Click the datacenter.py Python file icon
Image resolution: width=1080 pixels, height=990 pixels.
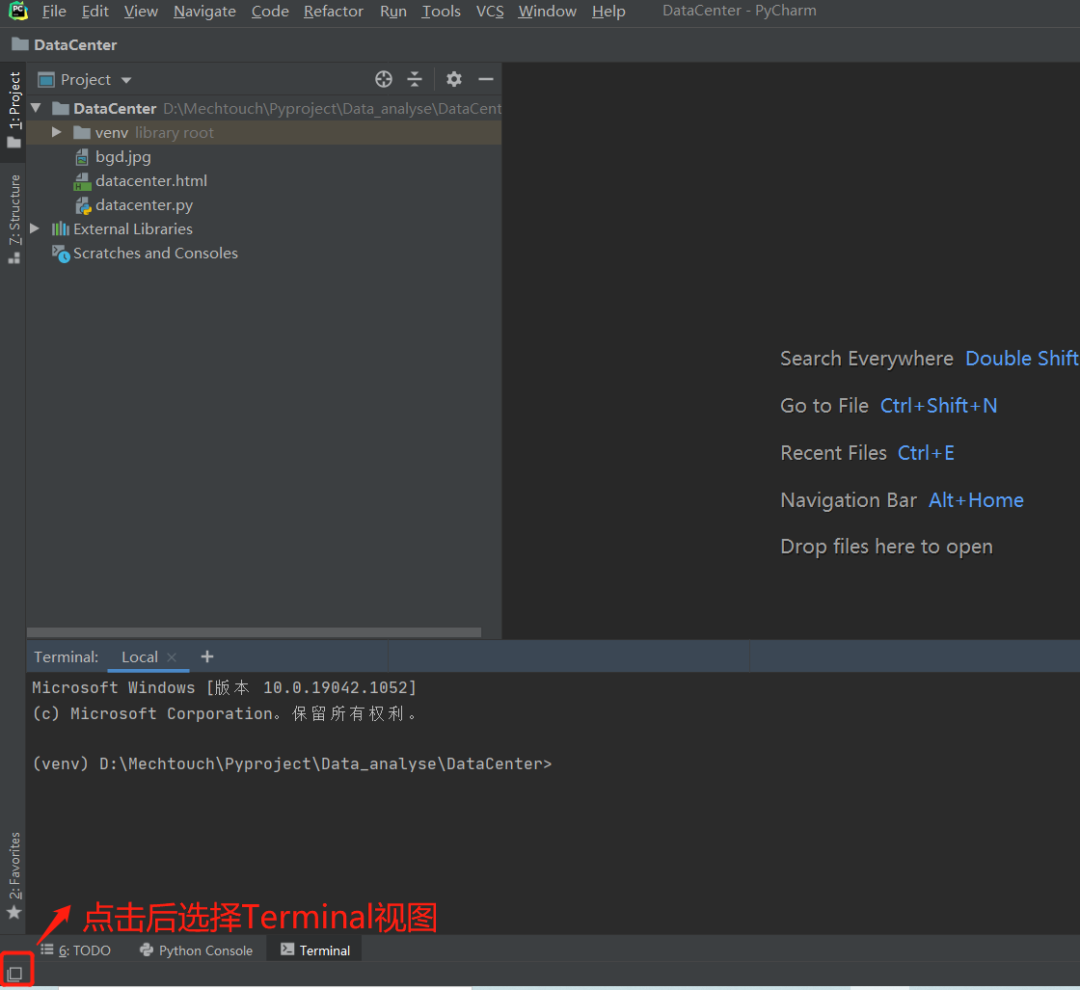[83, 205]
